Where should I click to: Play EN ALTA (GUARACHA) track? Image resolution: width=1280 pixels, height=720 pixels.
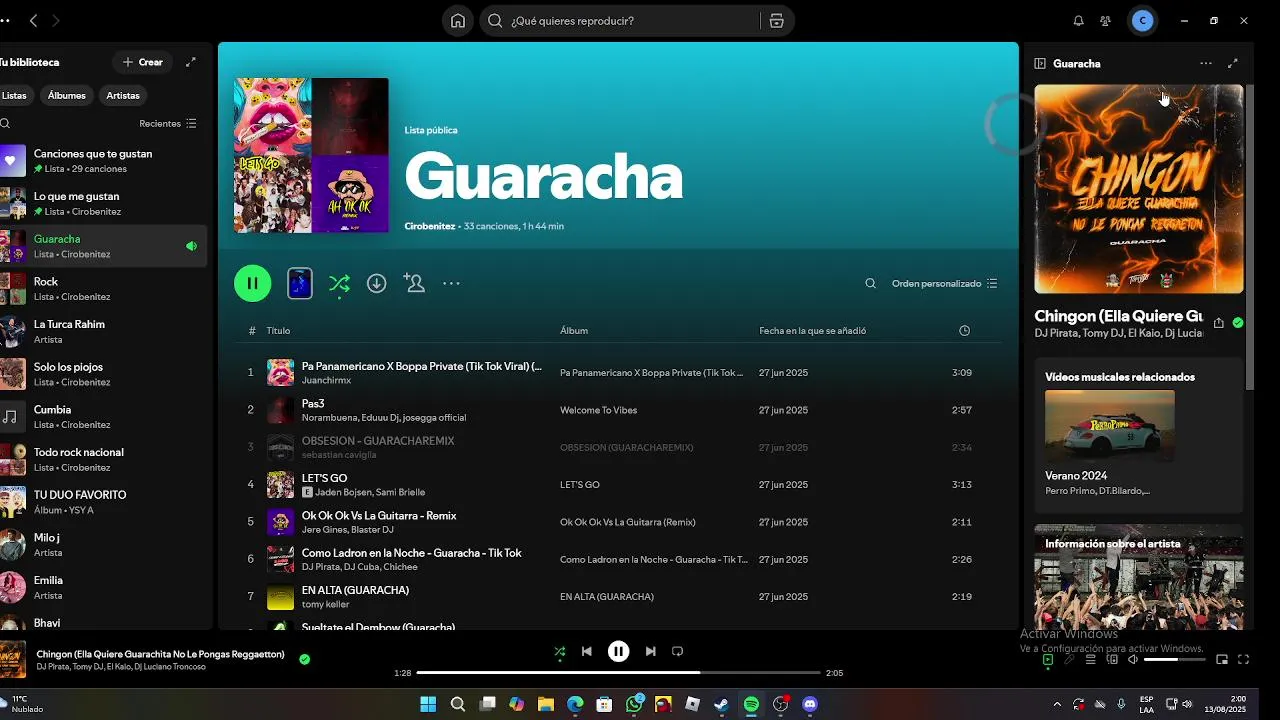point(619,597)
